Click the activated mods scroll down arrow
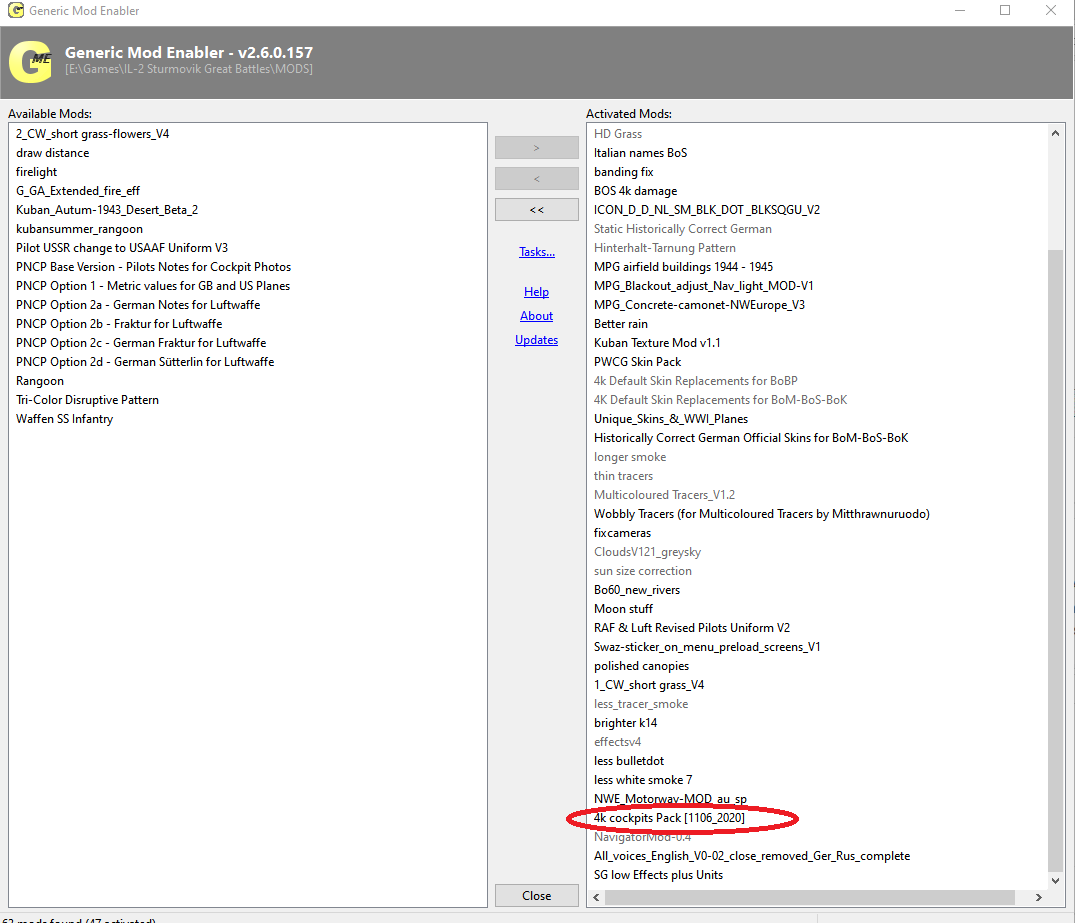Viewport: 1075px width, 923px height. point(1055,880)
